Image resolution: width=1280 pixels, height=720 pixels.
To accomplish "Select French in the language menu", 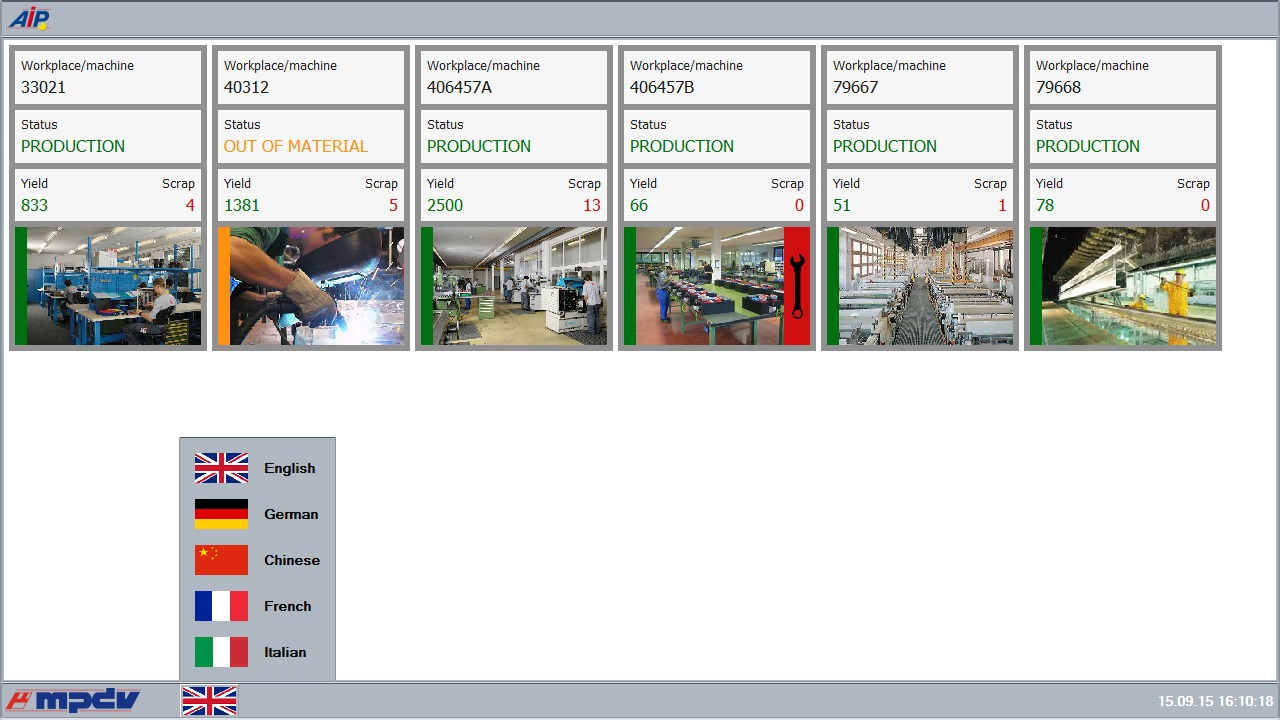I will [x=257, y=606].
